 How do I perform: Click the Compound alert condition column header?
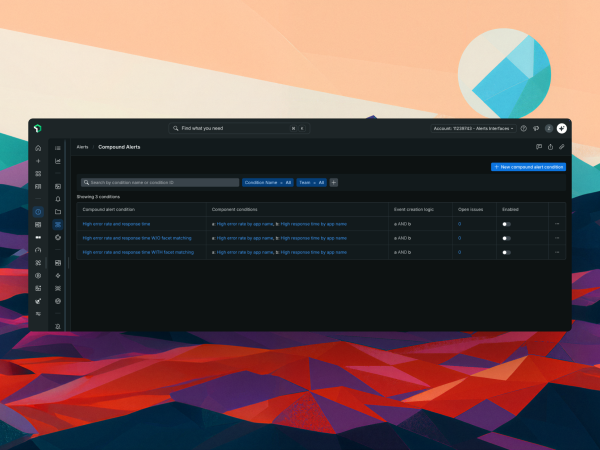coord(109,210)
